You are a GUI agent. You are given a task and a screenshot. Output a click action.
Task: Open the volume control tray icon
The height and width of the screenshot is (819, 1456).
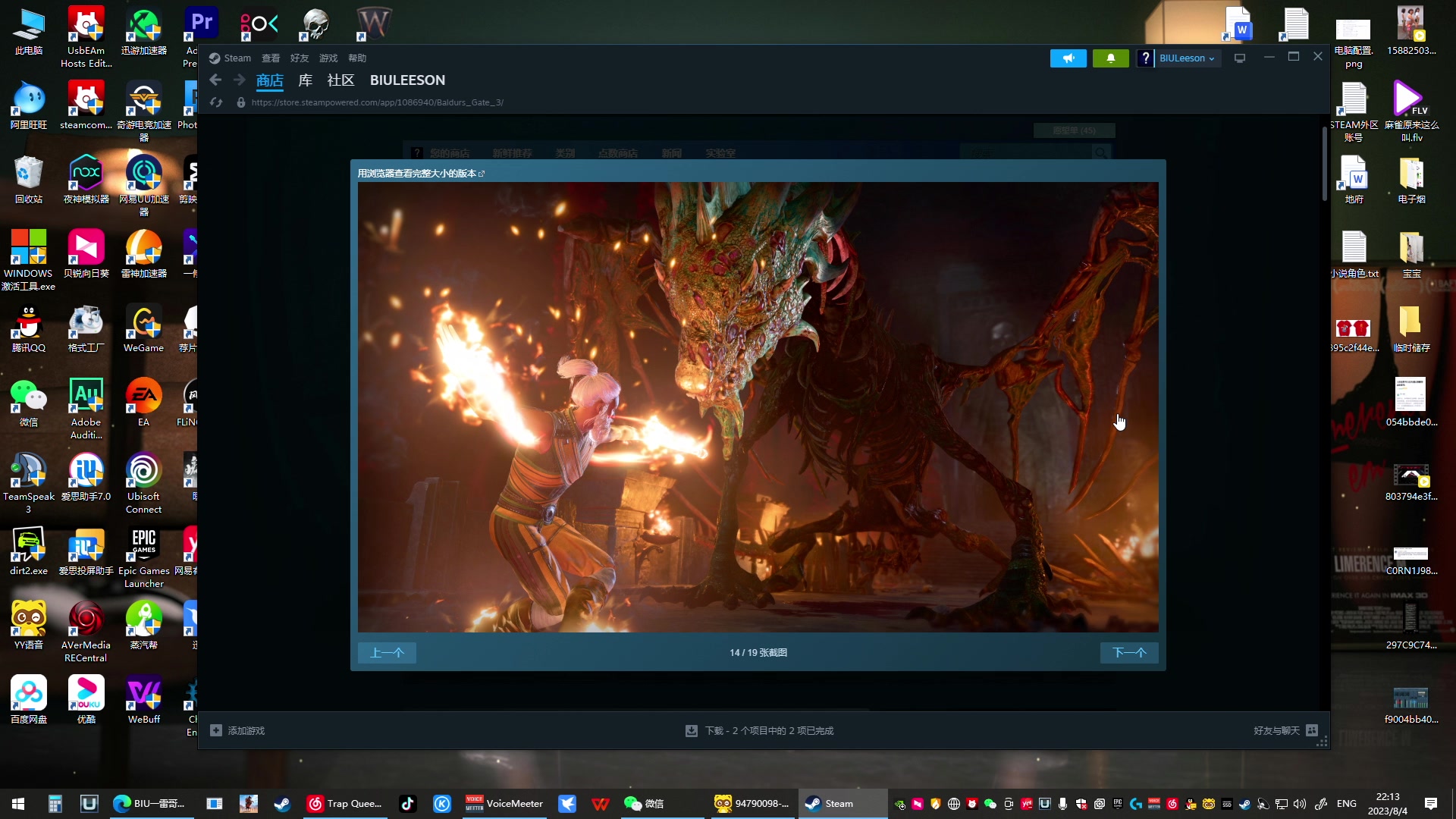1300,804
